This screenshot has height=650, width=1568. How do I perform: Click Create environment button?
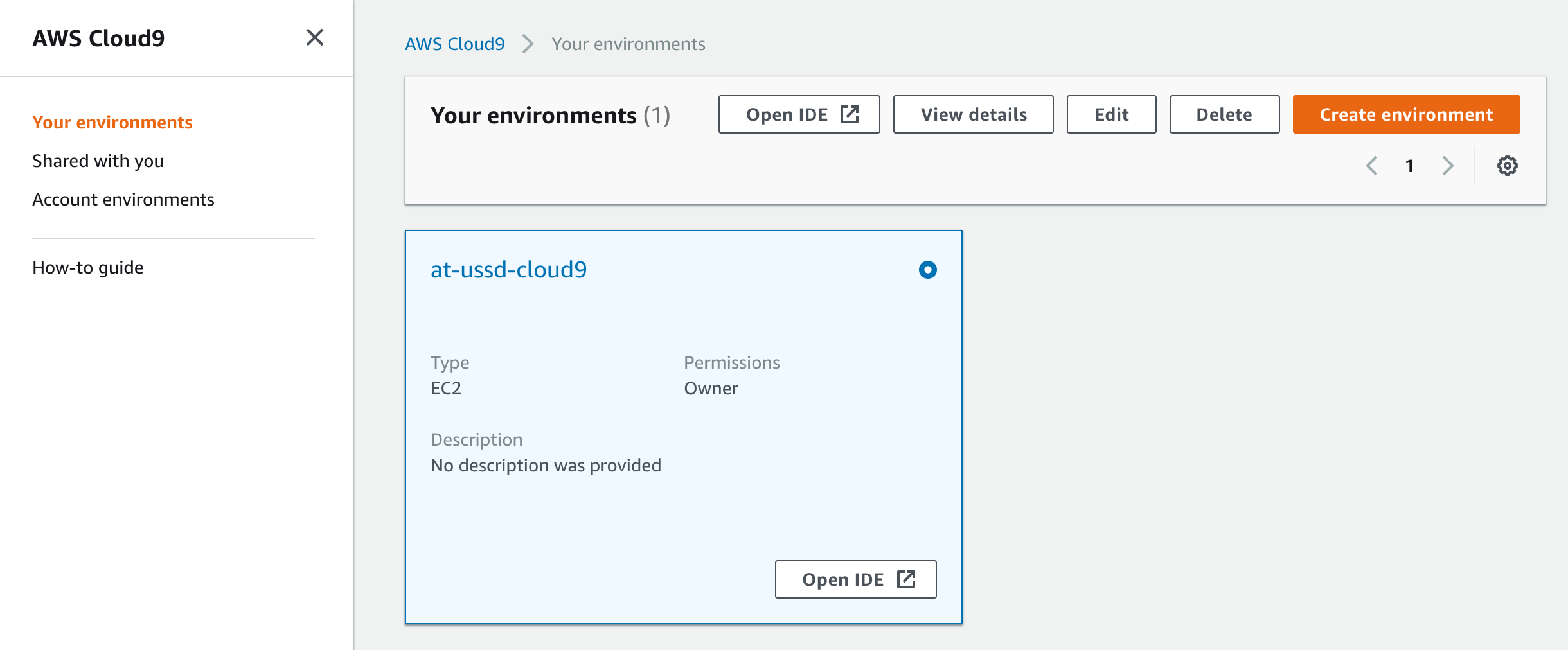click(x=1406, y=114)
